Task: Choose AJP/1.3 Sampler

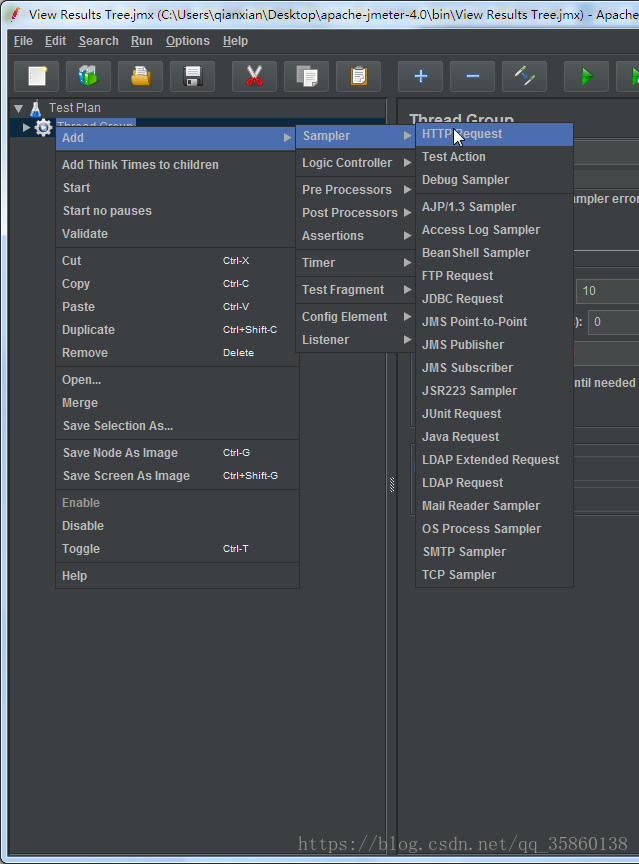Action: (x=494, y=207)
